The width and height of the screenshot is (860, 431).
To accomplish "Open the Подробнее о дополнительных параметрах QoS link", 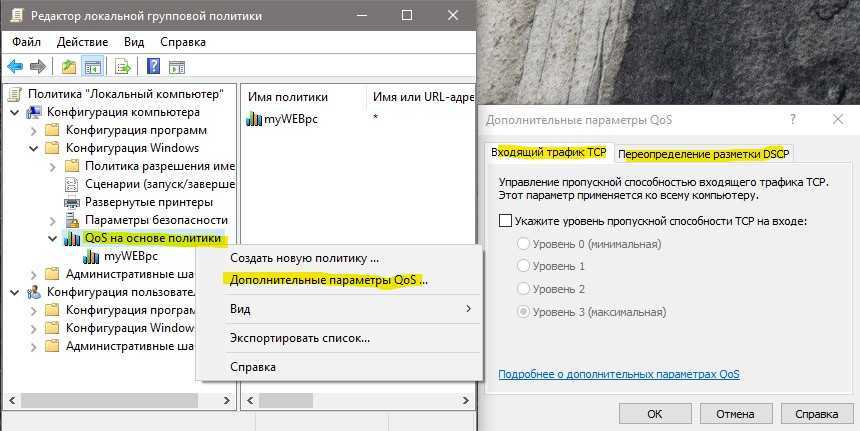I will click(x=618, y=374).
